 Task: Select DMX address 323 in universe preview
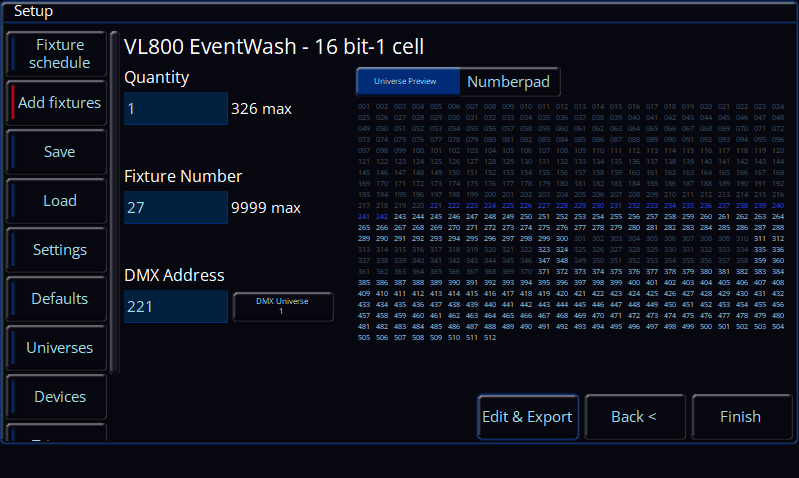[544, 250]
